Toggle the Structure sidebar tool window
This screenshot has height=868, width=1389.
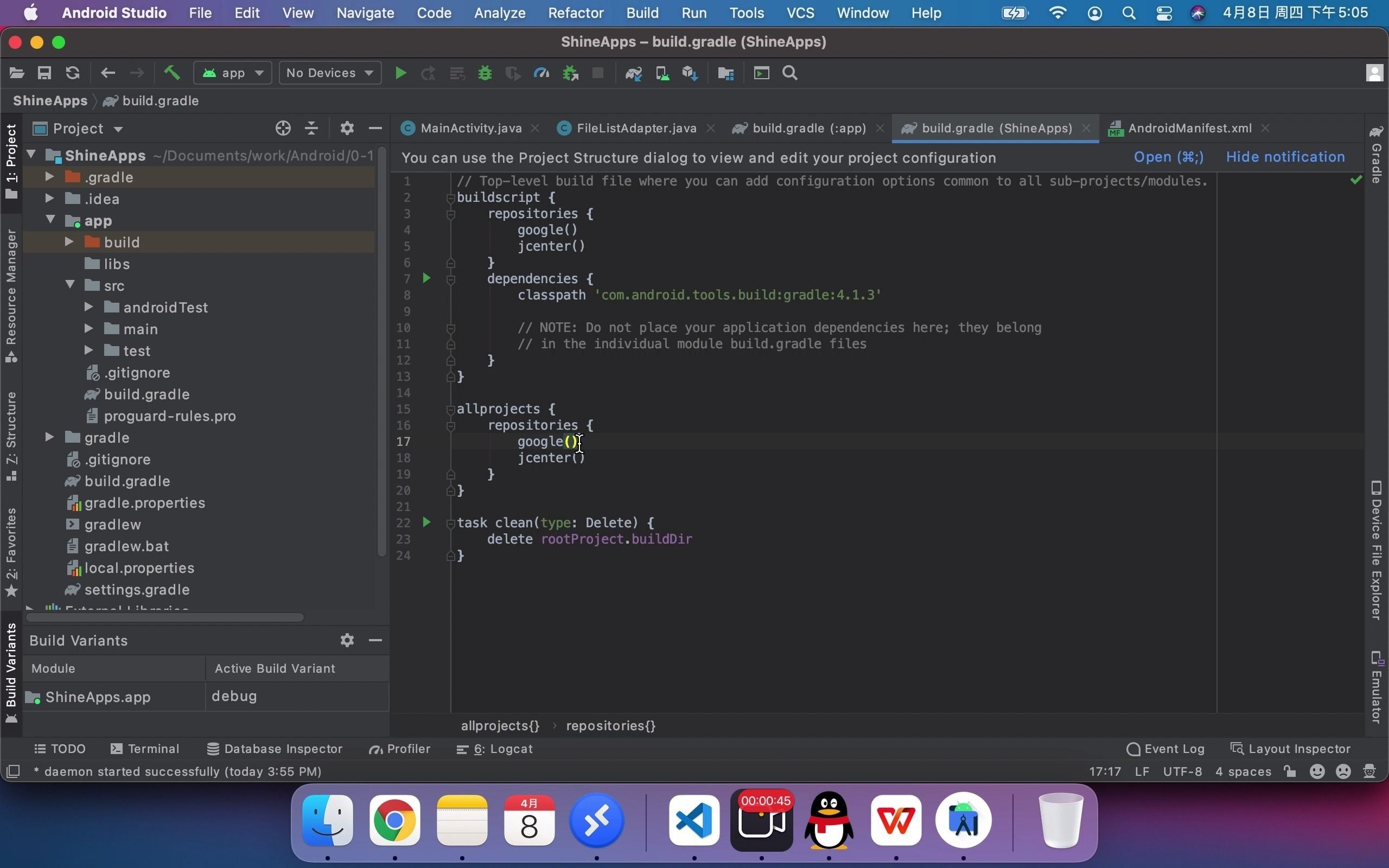coord(11,436)
